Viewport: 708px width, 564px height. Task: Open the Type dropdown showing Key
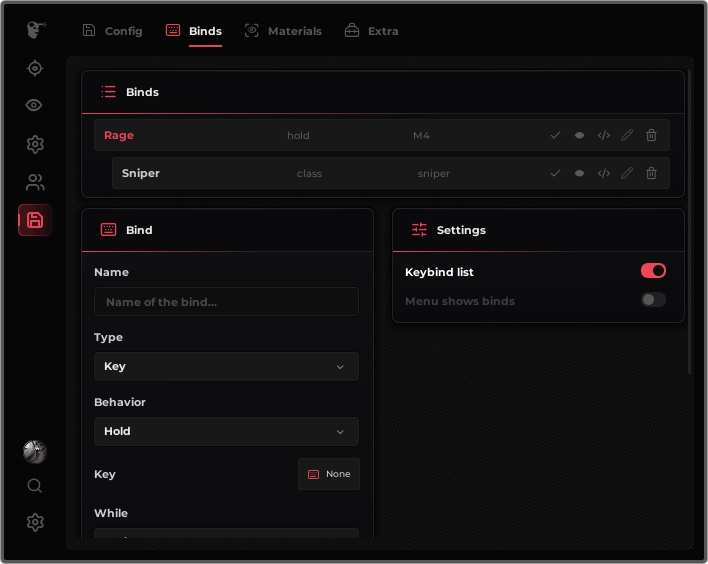coord(226,366)
